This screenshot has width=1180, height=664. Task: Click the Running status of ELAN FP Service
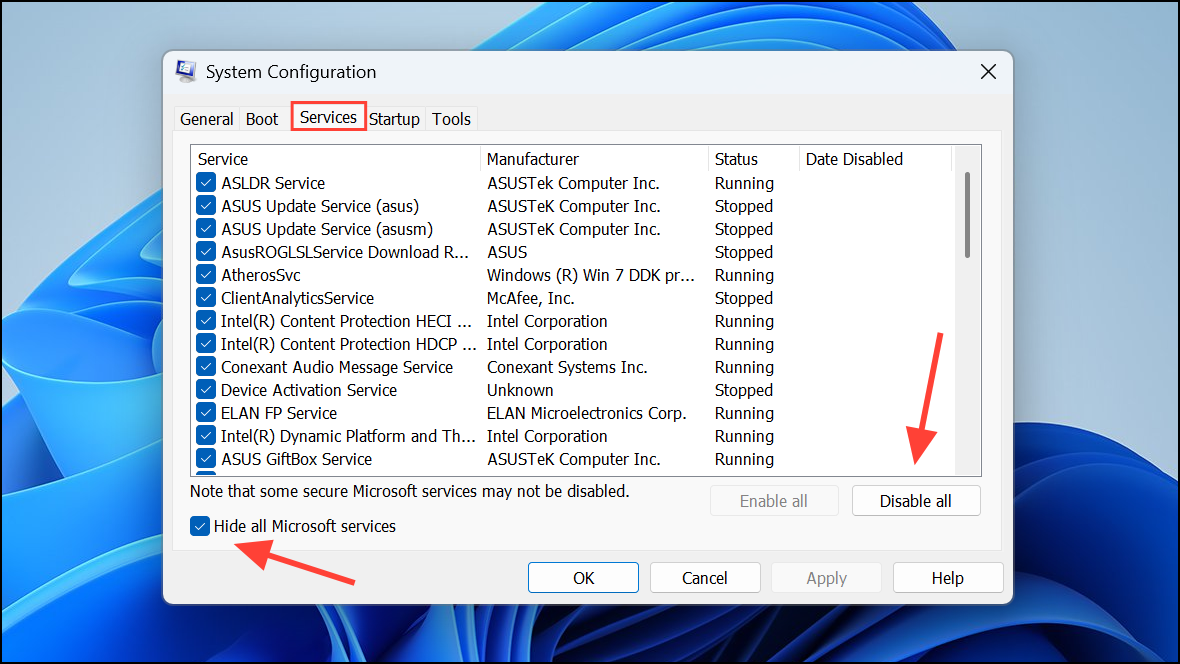pos(744,413)
